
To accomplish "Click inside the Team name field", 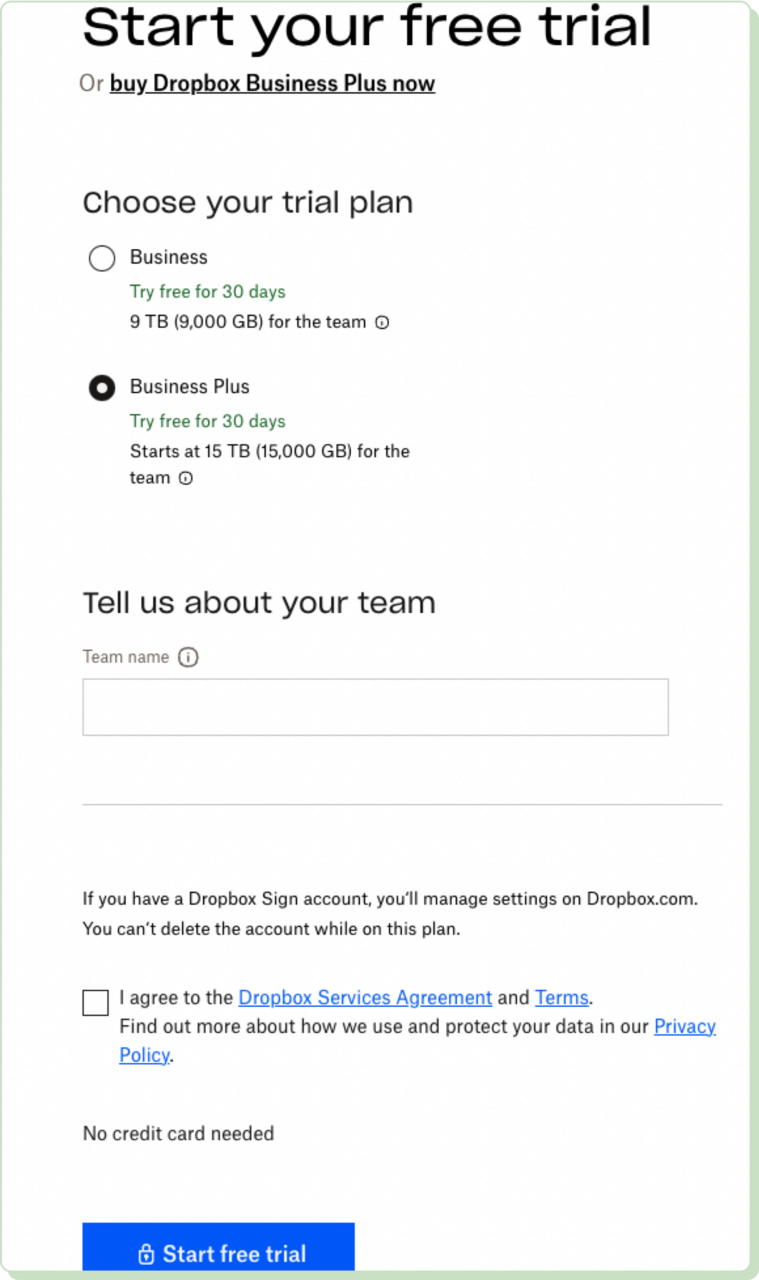I will pos(375,706).
